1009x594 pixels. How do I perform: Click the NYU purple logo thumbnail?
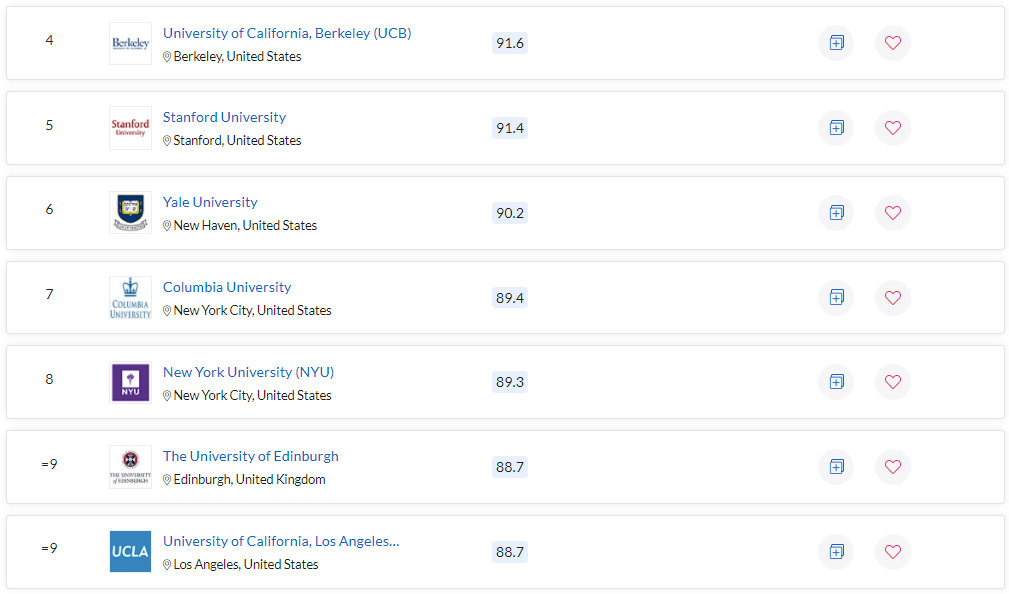click(x=131, y=382)
